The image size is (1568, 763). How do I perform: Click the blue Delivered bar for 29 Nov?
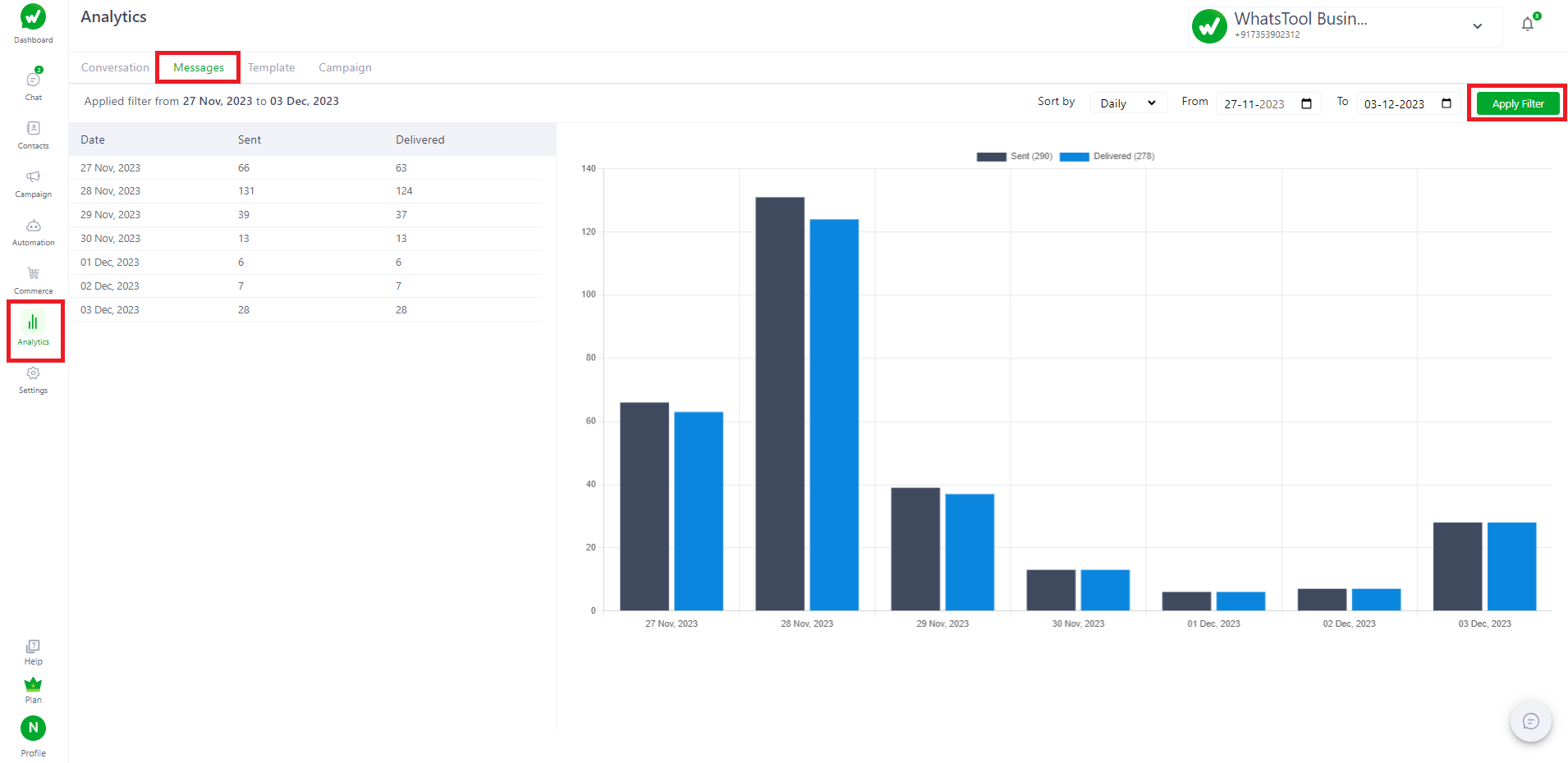coord(970,552)
